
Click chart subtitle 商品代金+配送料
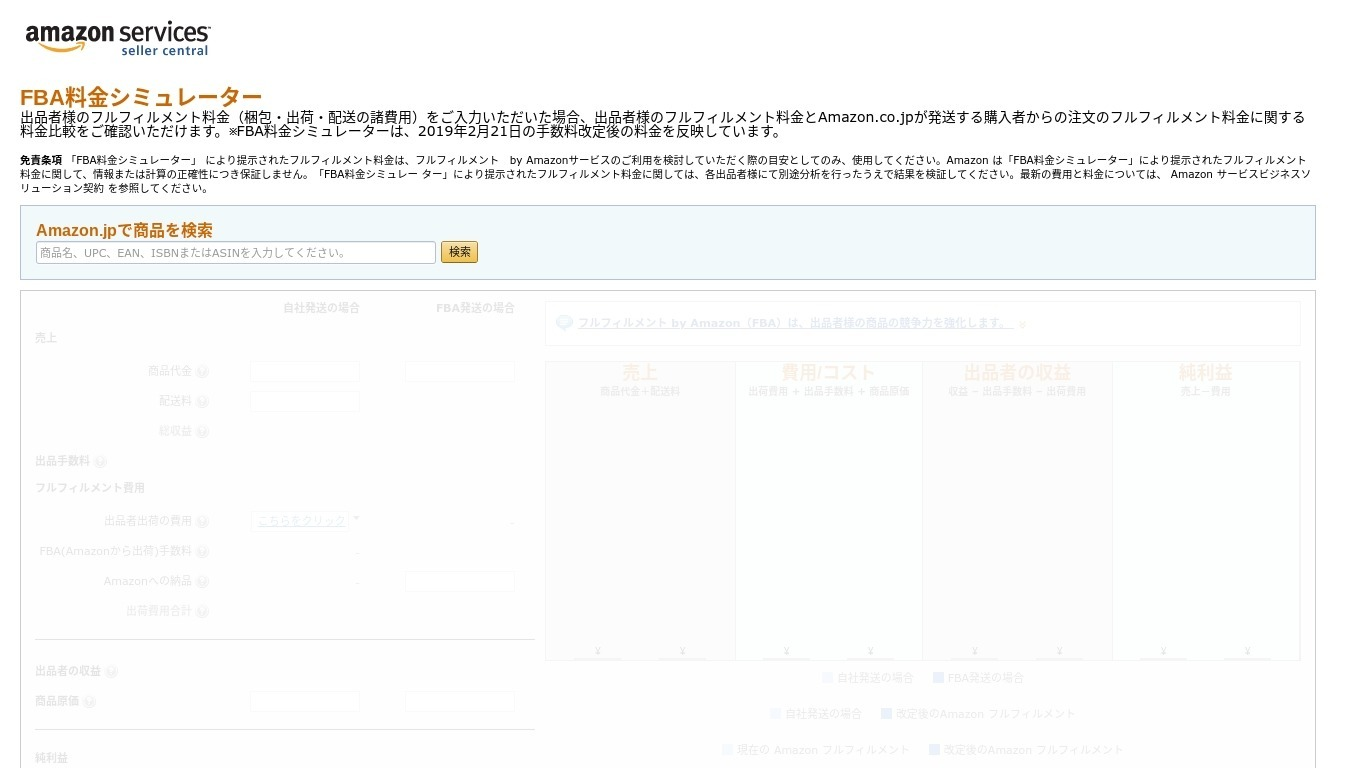640,392
